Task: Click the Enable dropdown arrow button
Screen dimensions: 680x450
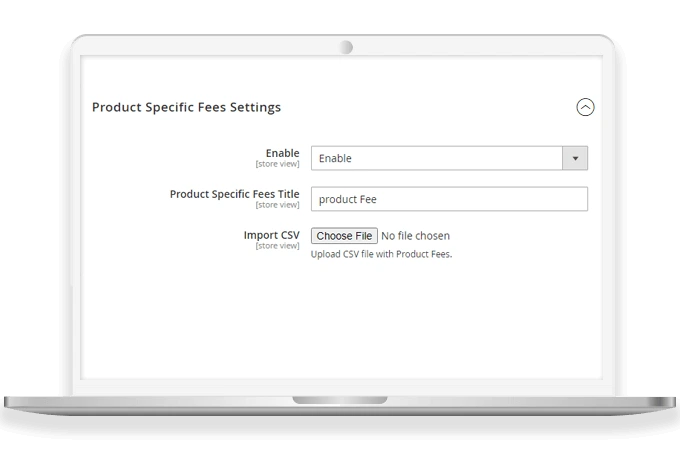Action: pos(575,158)
